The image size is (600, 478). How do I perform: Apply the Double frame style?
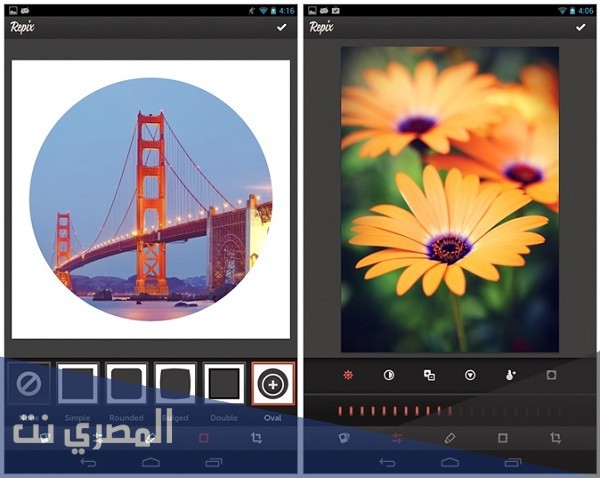coord(224,384)
